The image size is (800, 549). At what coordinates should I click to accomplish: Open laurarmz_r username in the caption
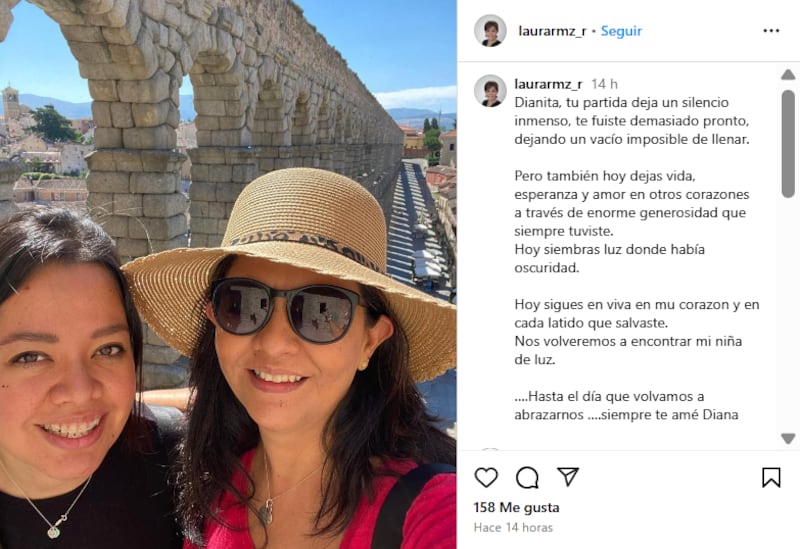(x=548, y=84)
